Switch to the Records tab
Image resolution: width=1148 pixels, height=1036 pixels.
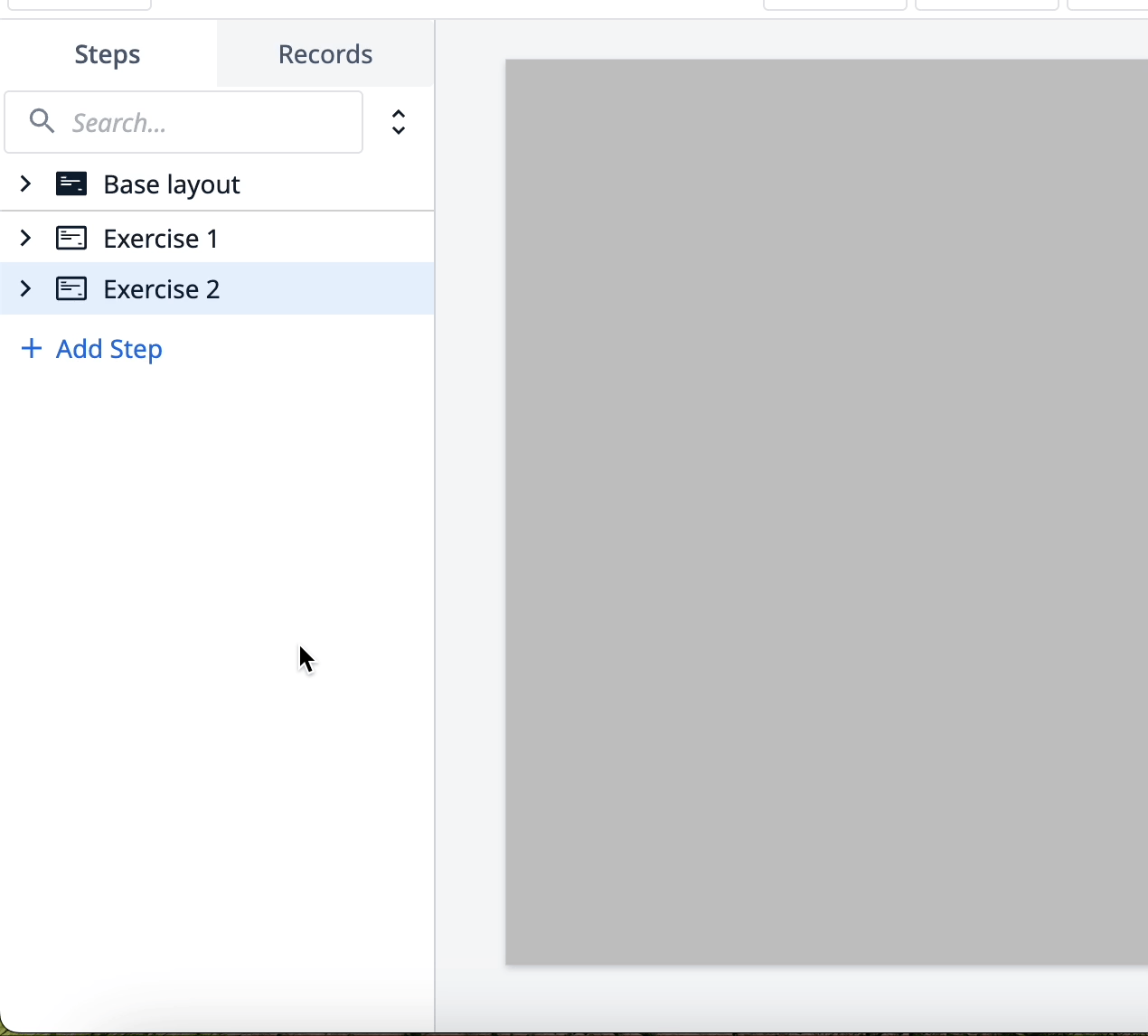[x=325, y=54]
